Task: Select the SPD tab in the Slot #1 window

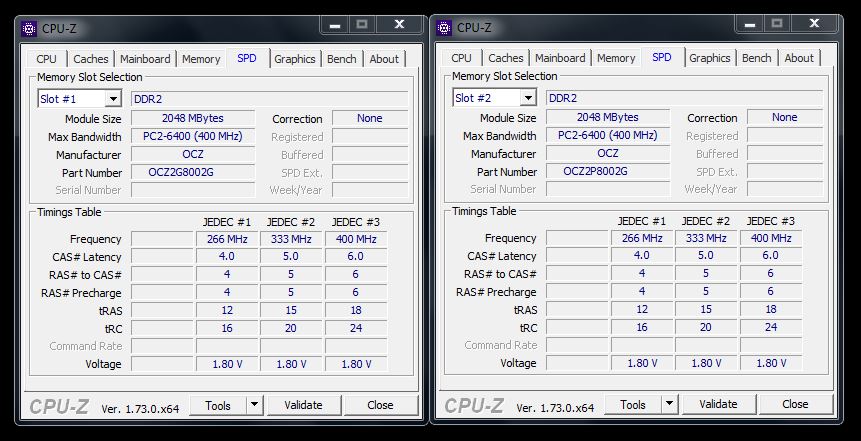Action: 247,58
